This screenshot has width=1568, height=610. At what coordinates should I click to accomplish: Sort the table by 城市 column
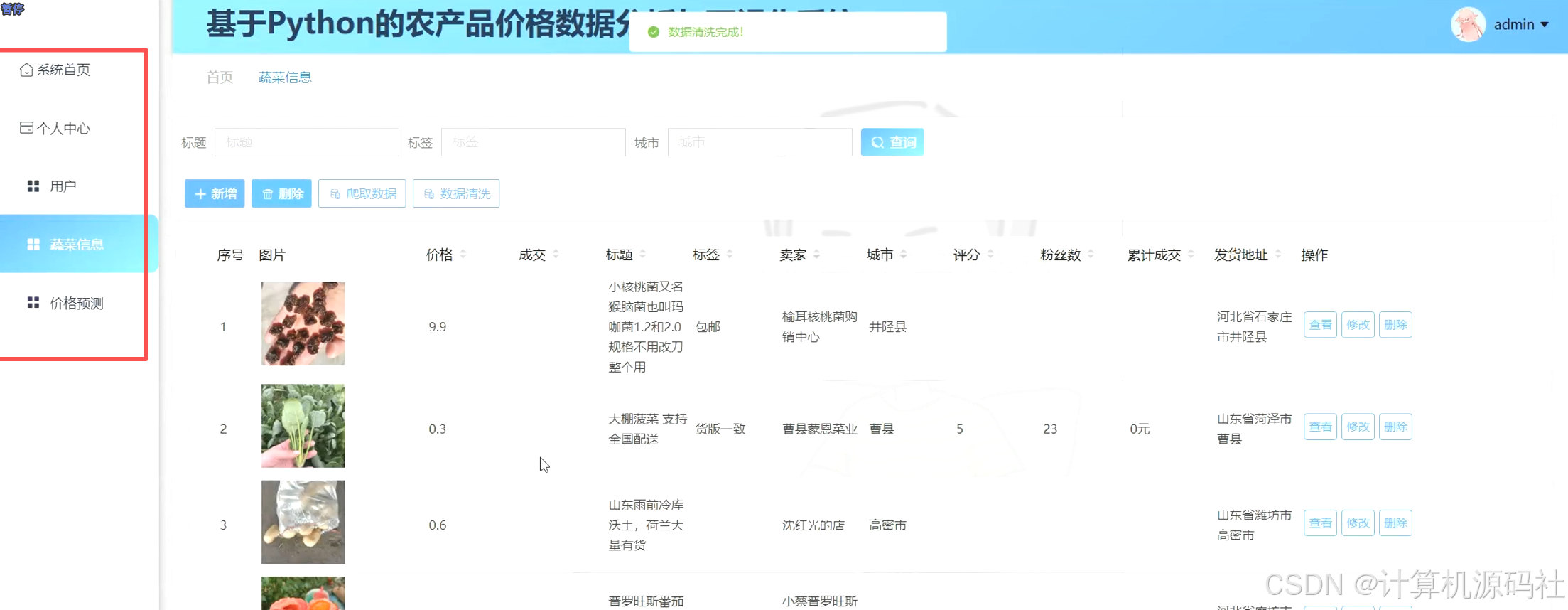(x=904, y=255)
